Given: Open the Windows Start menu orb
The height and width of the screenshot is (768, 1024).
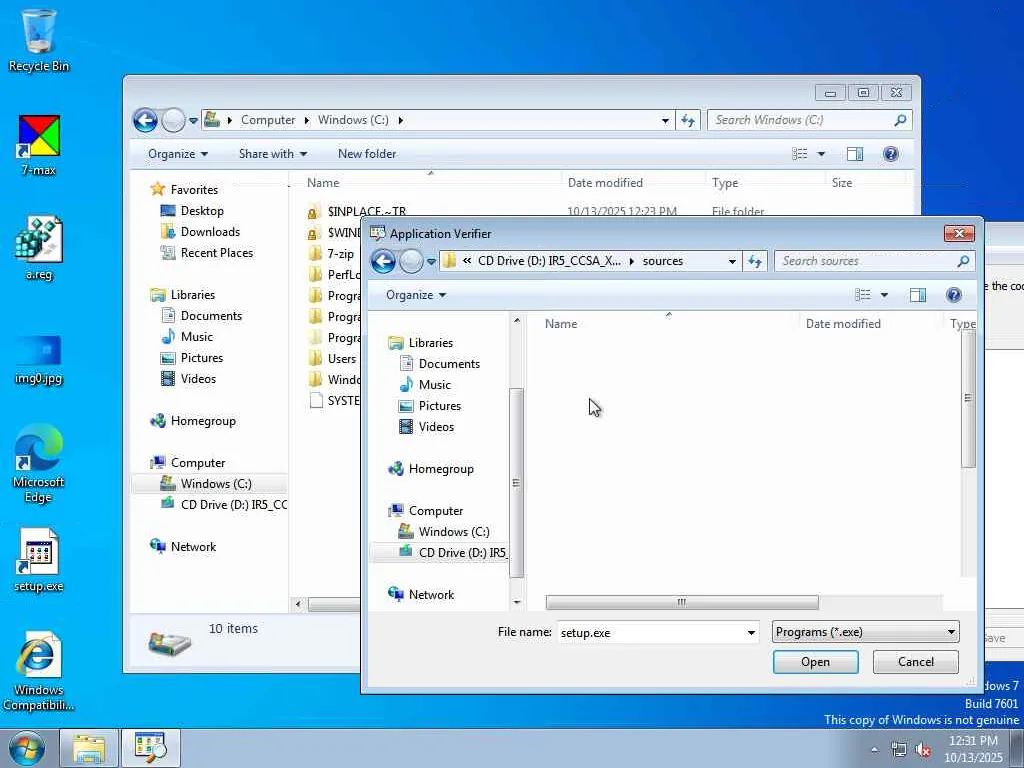Looking at the screenshot, I should tap(27, 748).
